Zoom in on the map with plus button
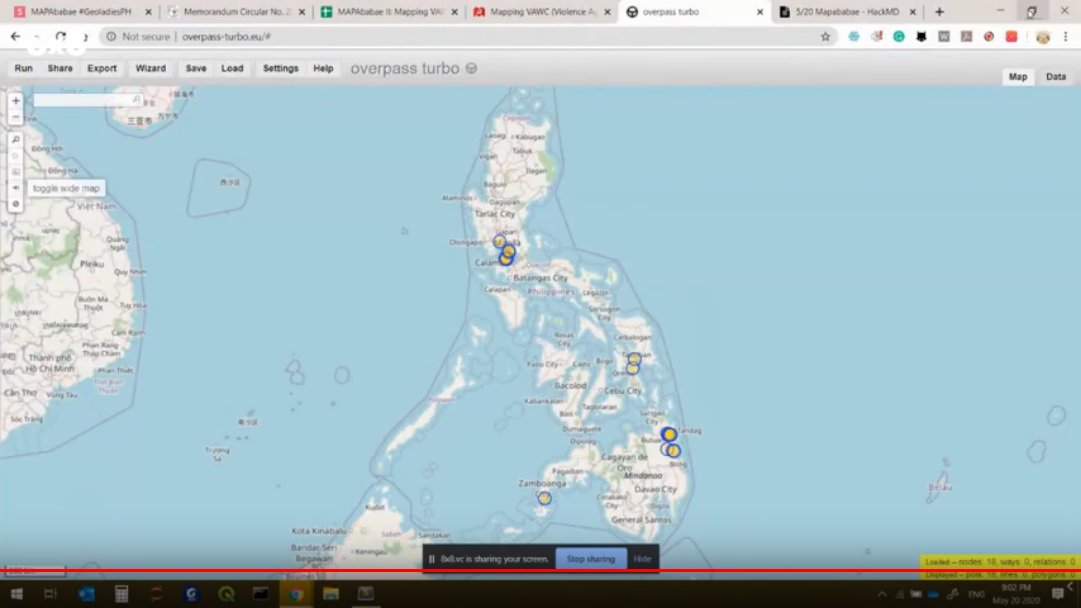Viewport: 1081px width, 608px height. tap(16, 101)
